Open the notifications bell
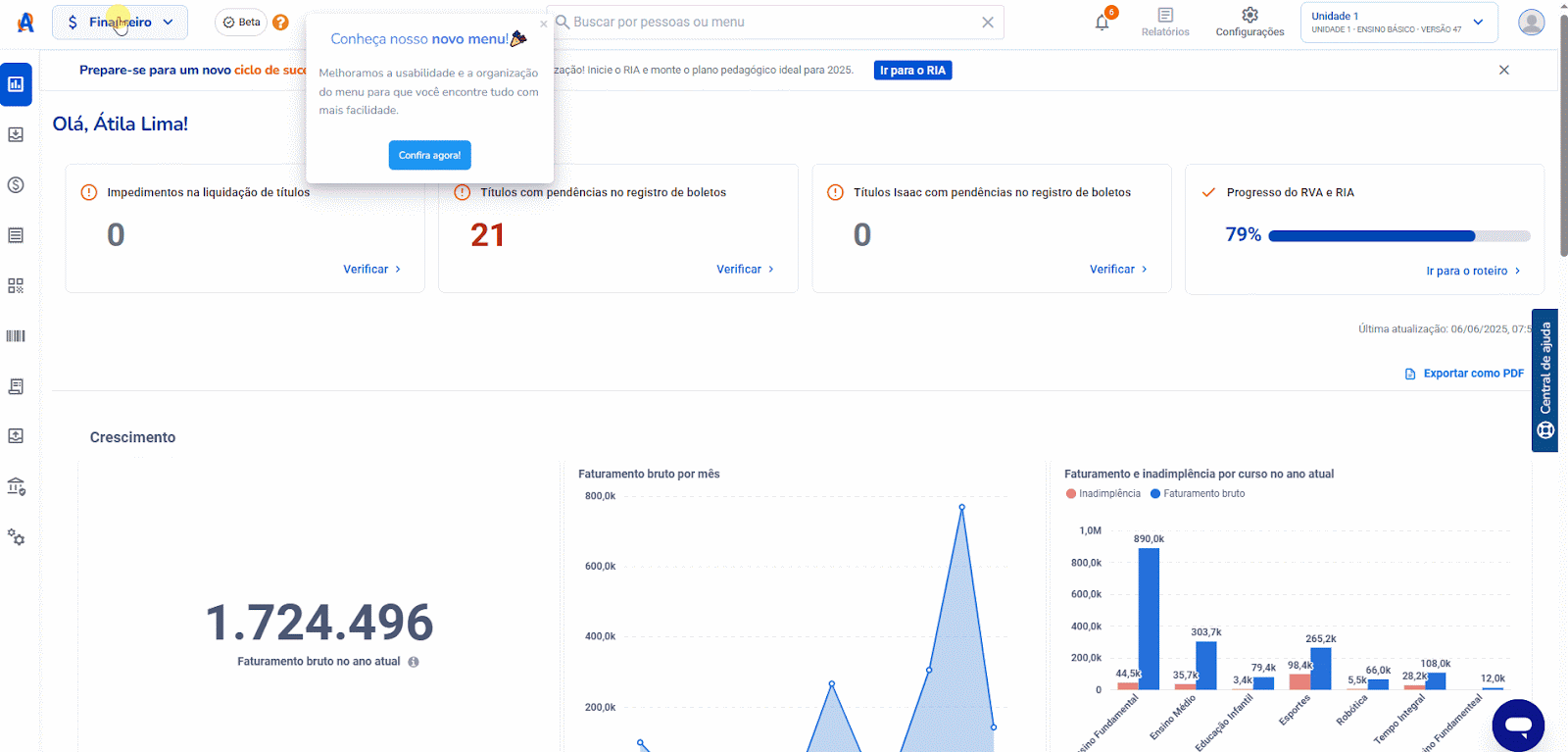 click(1102, 23)
